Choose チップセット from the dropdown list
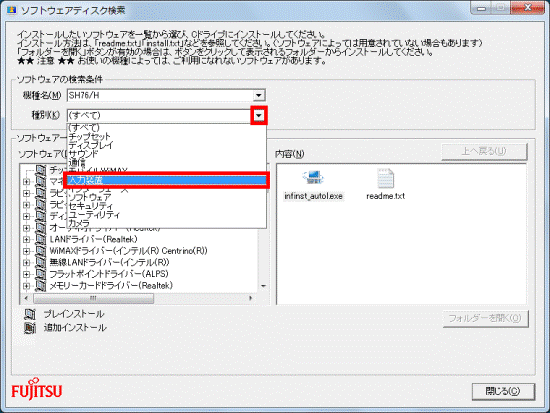This screenshot has height=413, width=550. [x=166, y=136]
